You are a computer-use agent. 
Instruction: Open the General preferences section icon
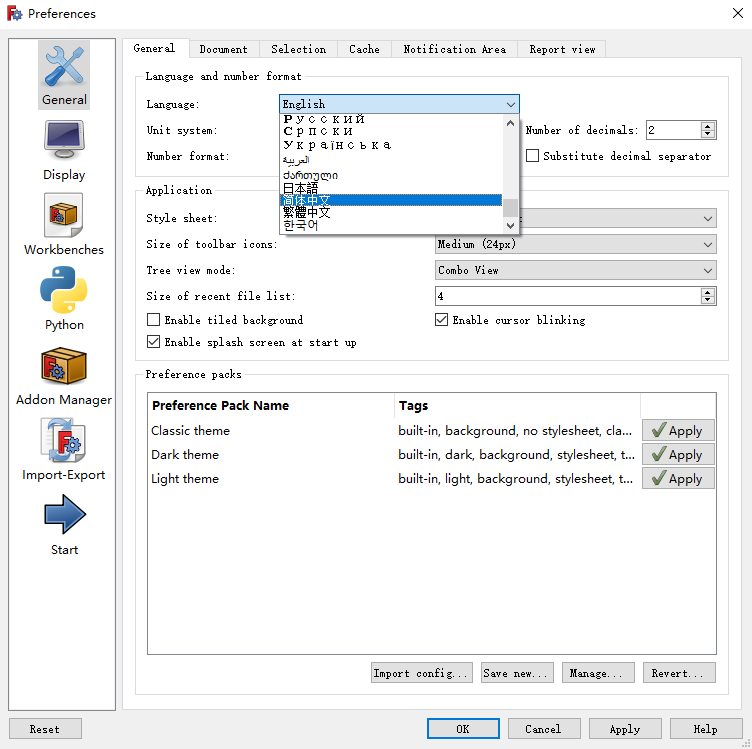(64, 75)
